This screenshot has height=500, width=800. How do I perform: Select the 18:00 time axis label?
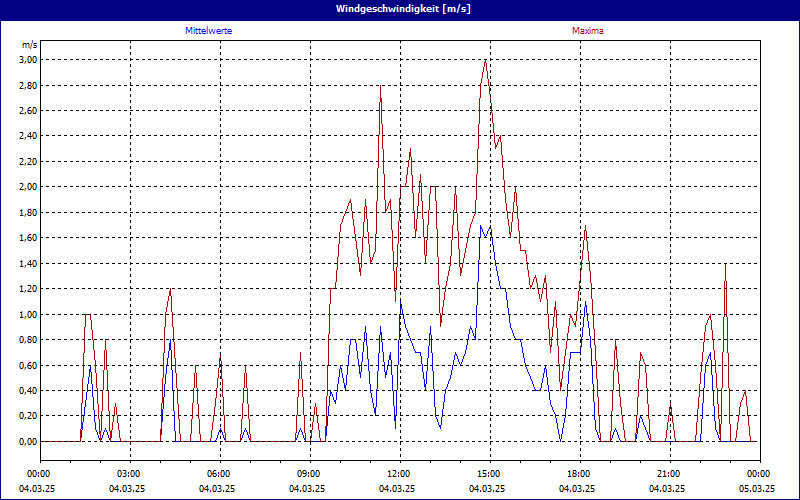[578, 474]
